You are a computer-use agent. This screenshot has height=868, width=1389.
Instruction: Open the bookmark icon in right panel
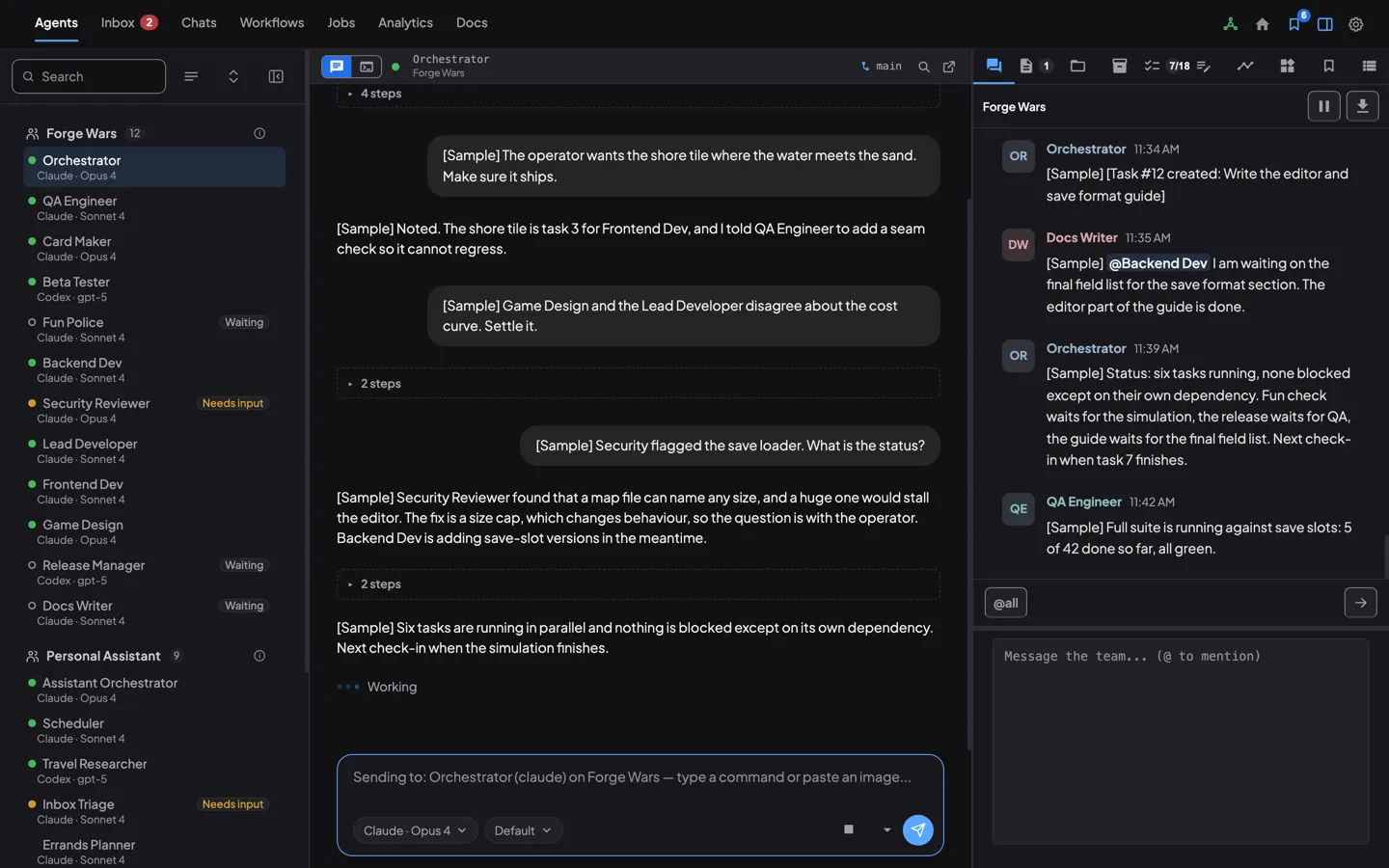tap(1328, 67)
